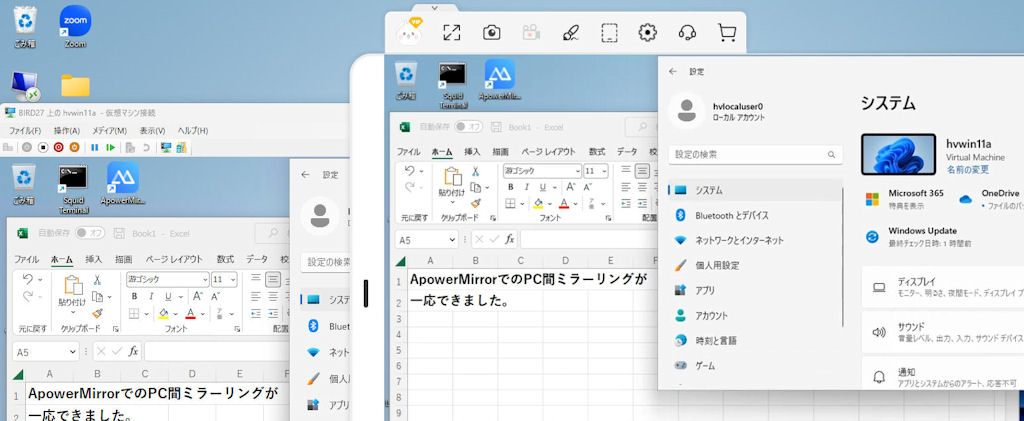Image resolution: width=1024 pixels, height=421 pixels.
Task: Open ApowerMirror shortcut in the mirrored desktop
Action: point(500,81)
